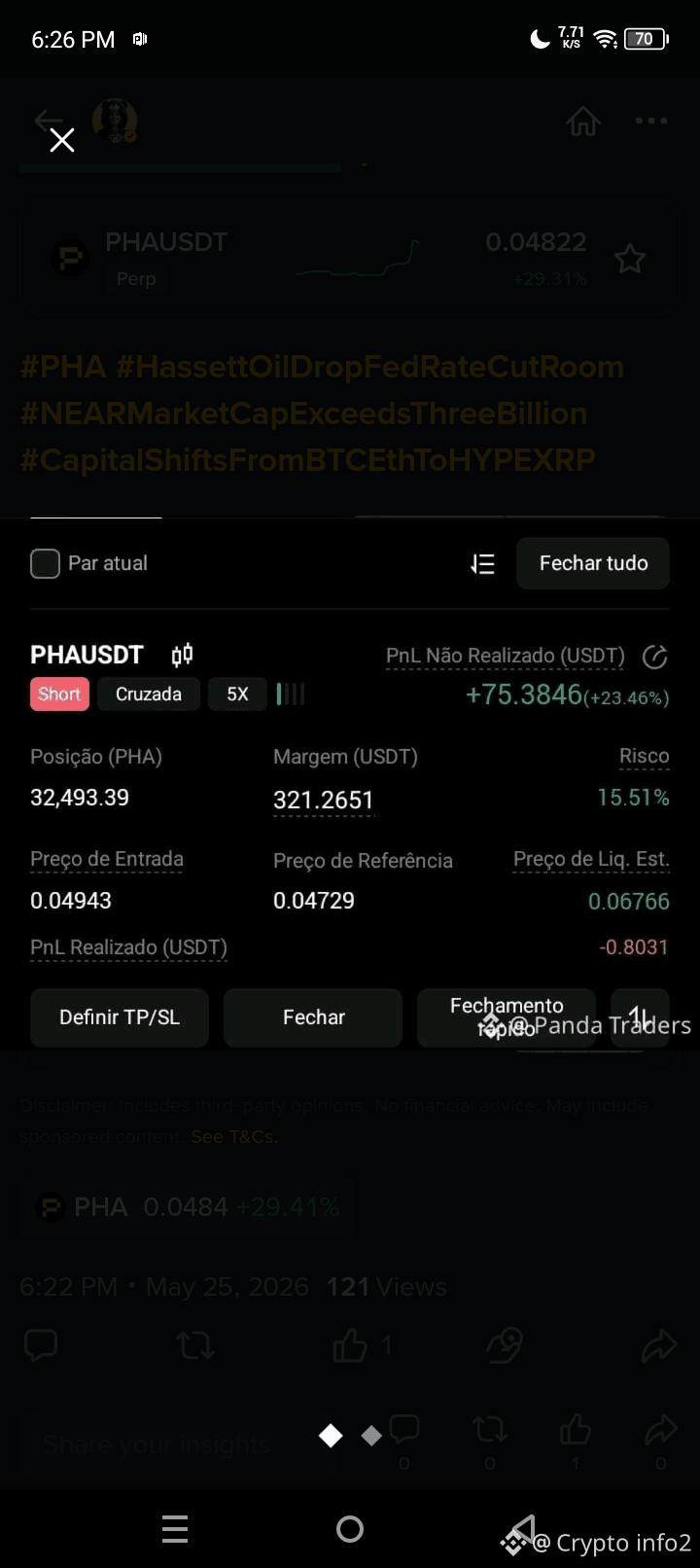700x1568 pixels.
Task: Tap the Android home navigation circle
Action: pos(350,1530)
